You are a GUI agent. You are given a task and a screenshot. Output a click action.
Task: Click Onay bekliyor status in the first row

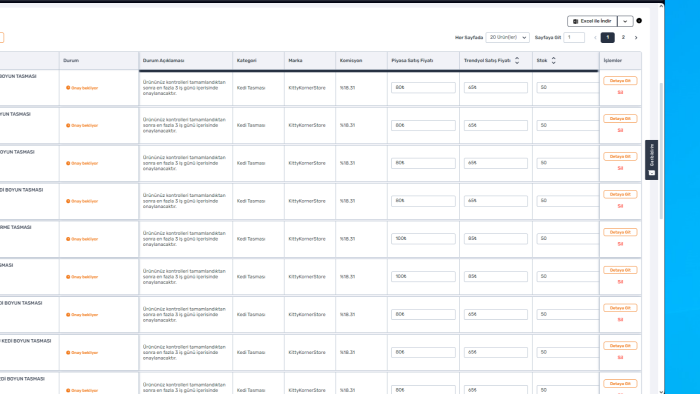(x=82, y=88)
